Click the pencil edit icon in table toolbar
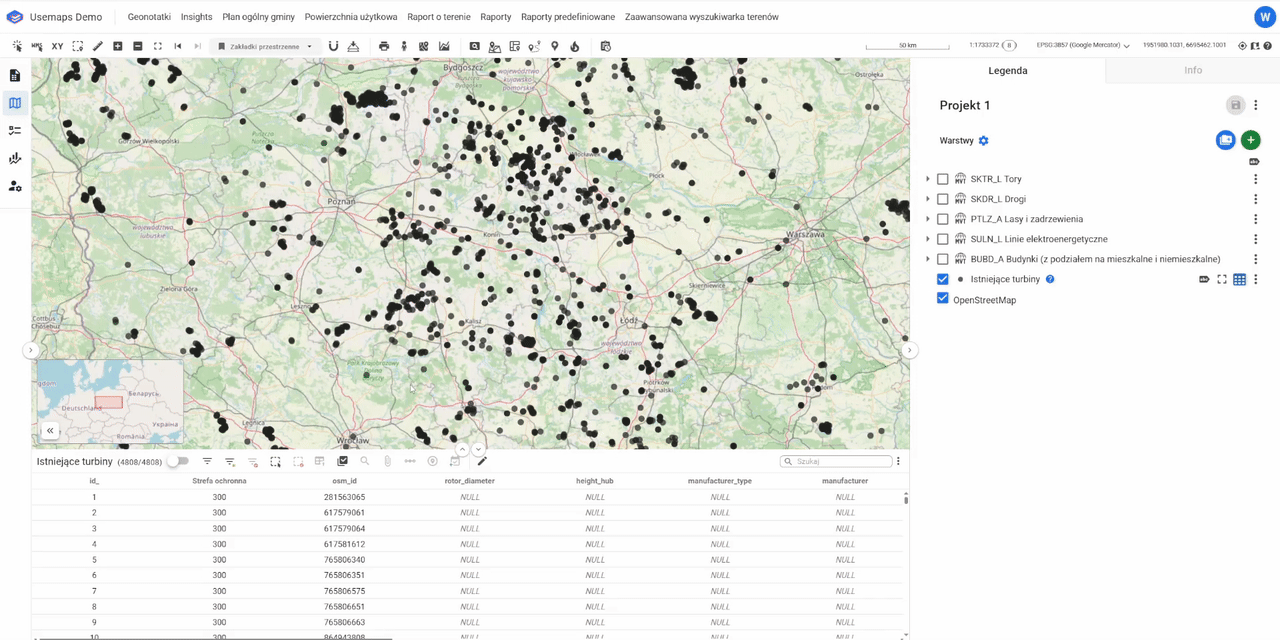1280x640 pixels. pyautogui.click(x=482, y=461)
